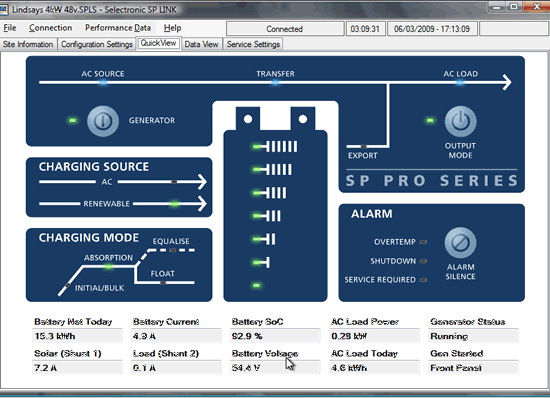Click the CHARGING MODE heading
Screen dimensions: 550x398
pos(89,238)
